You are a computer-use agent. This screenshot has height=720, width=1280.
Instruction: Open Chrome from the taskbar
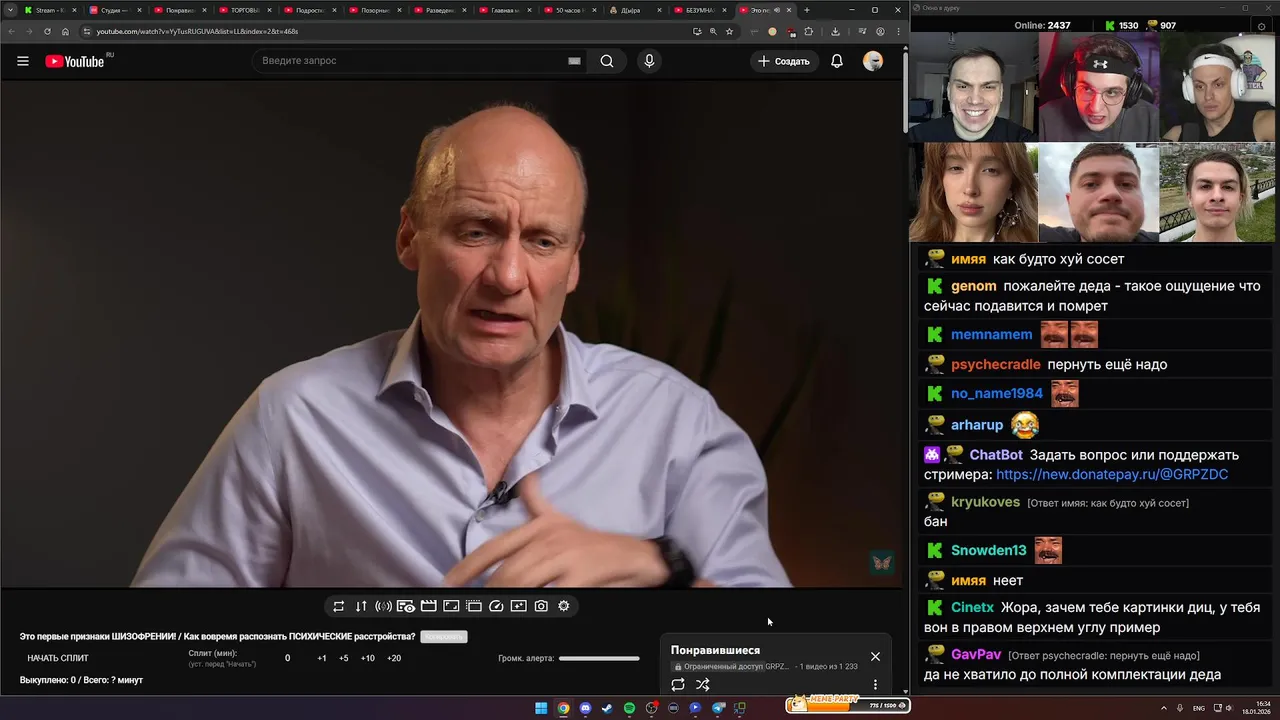click(563, 708)
